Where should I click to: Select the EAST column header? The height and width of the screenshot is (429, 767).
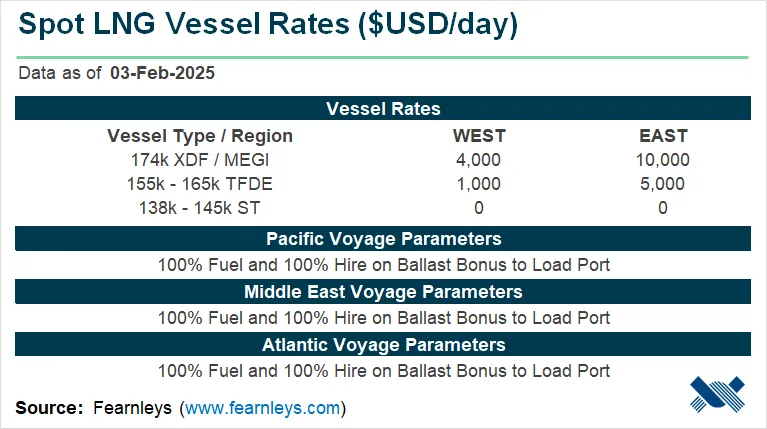coord(664,135)
